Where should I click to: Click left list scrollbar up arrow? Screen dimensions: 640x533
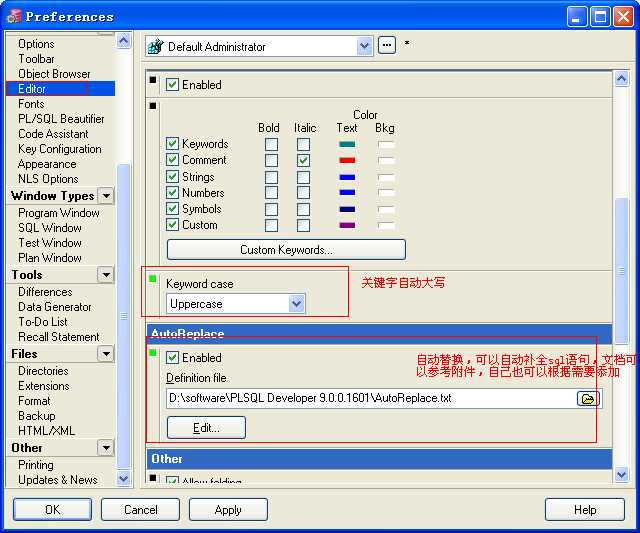[123, 40]
